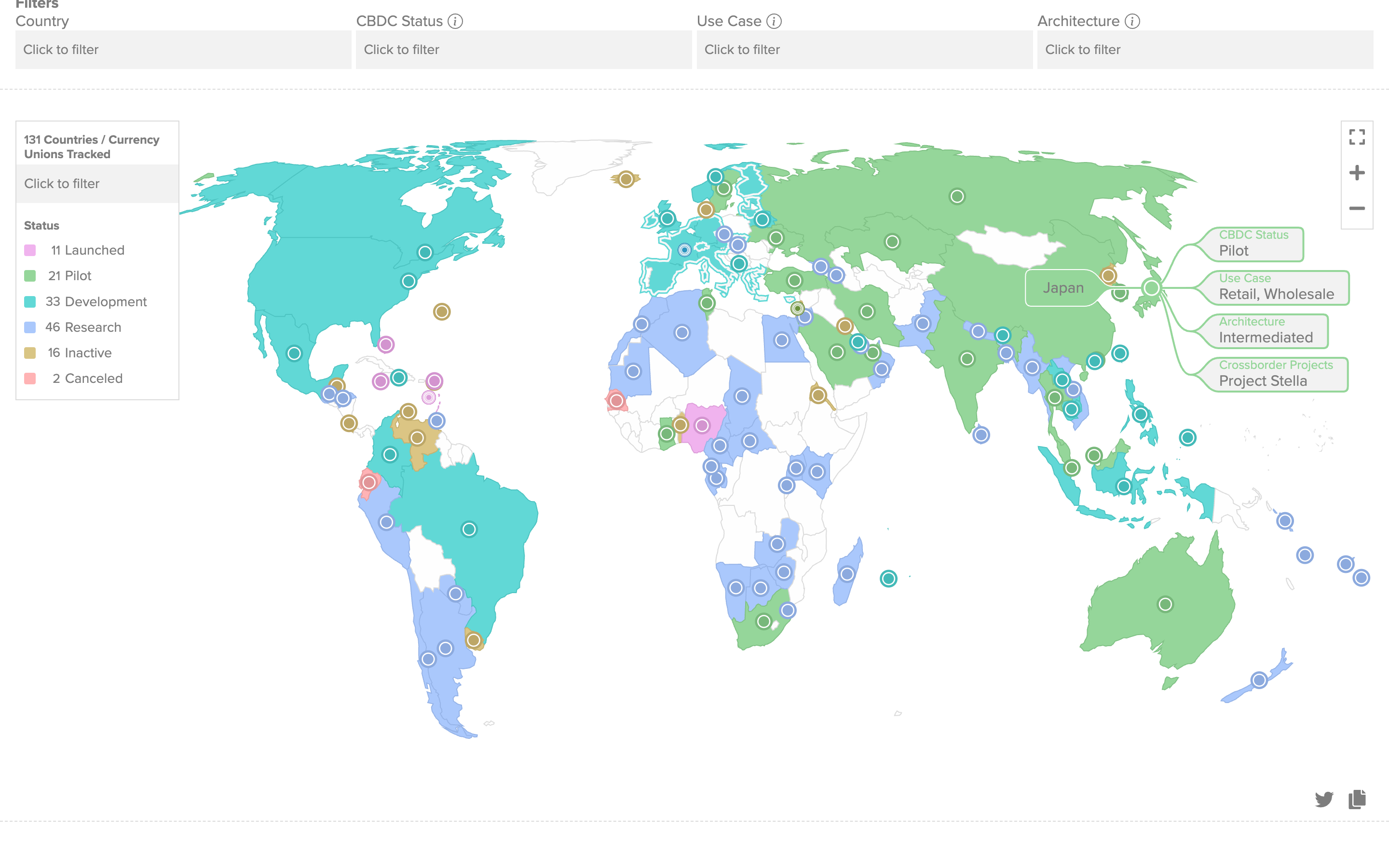Screen dimensions: 1389x868
Task: Toggle the Canceled status legend entry
Action: coord(87,379)
